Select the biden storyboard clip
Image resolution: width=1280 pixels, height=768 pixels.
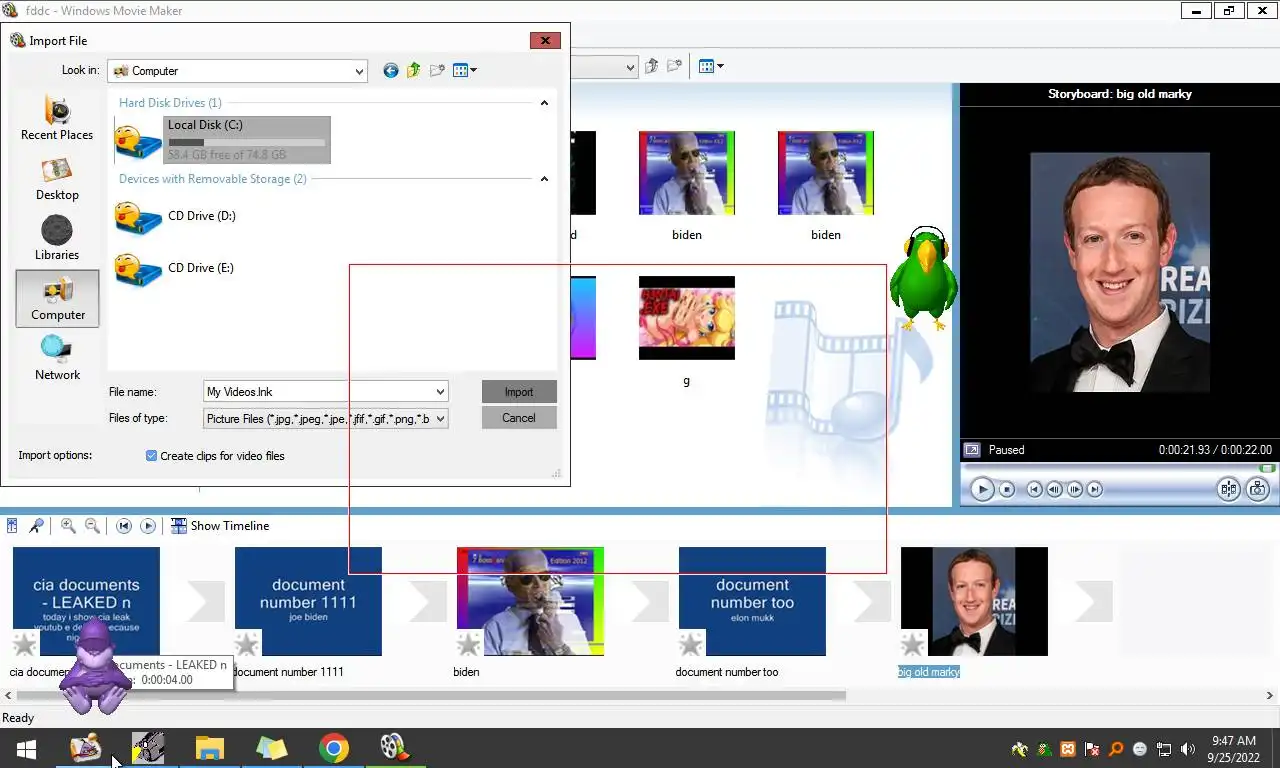(530, 601)
